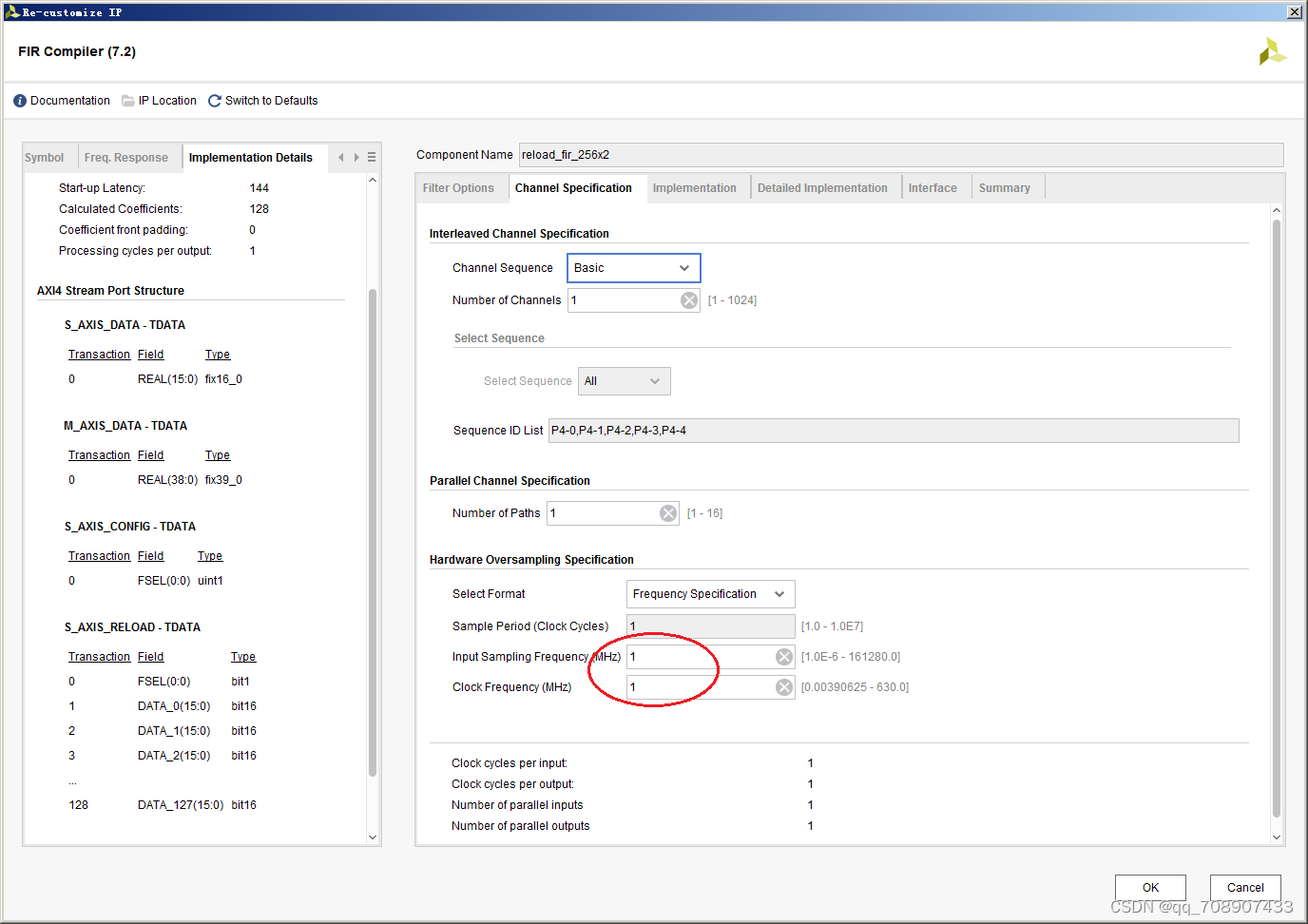Image resolution: width=1308 pixels, height=924 pixels.
Task: Switch to the Freq. Response tab
Action: pyautogui.click(x=125, y=158)
